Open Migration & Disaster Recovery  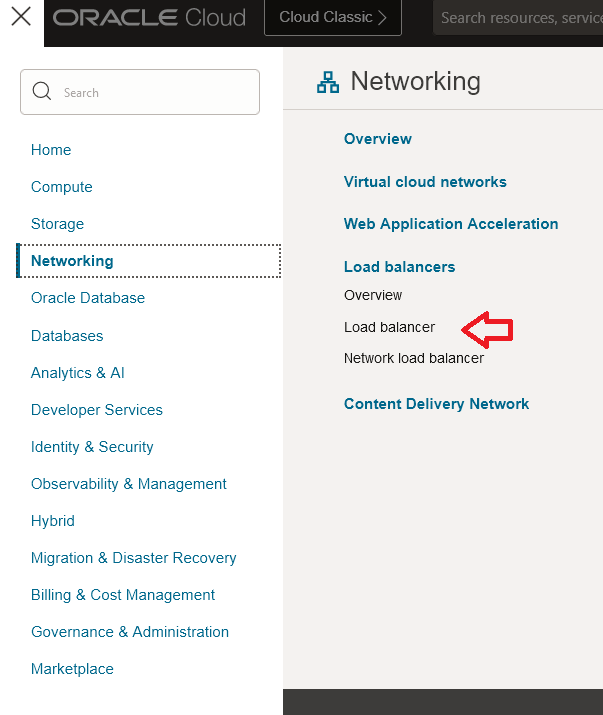click(x=134, y=558)
